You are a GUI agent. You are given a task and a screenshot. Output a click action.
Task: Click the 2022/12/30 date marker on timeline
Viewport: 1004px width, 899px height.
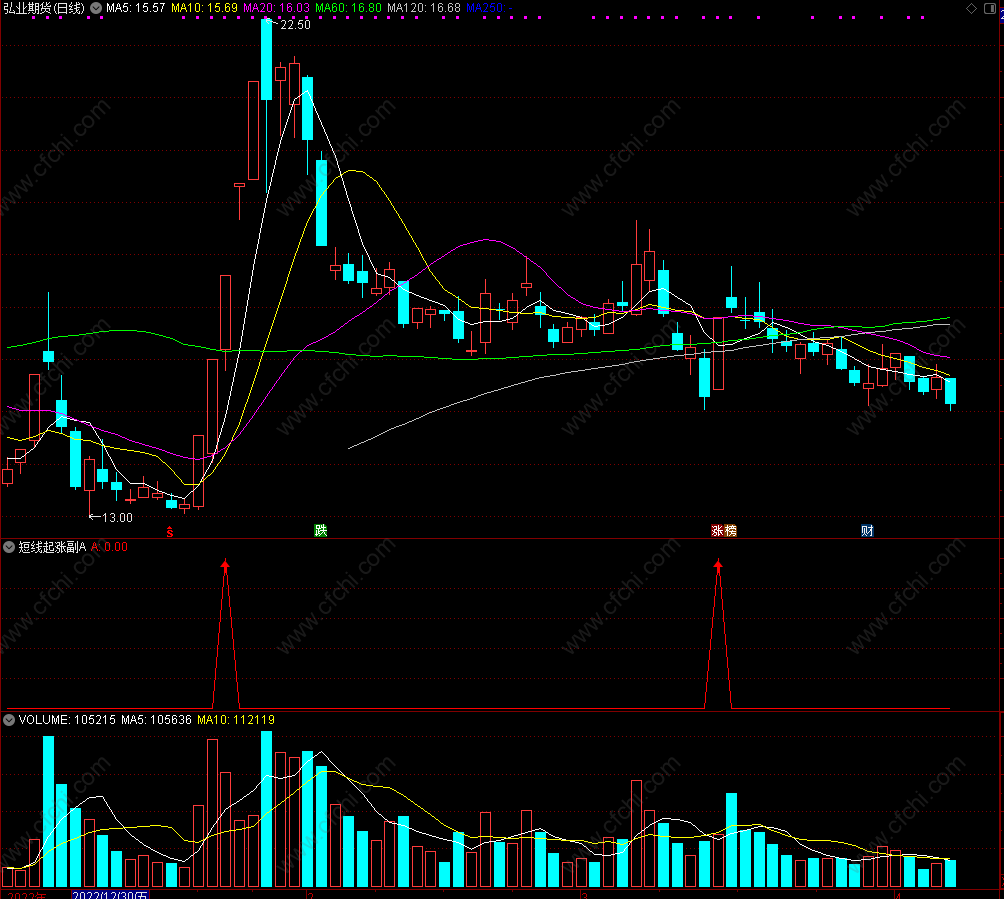110,895
